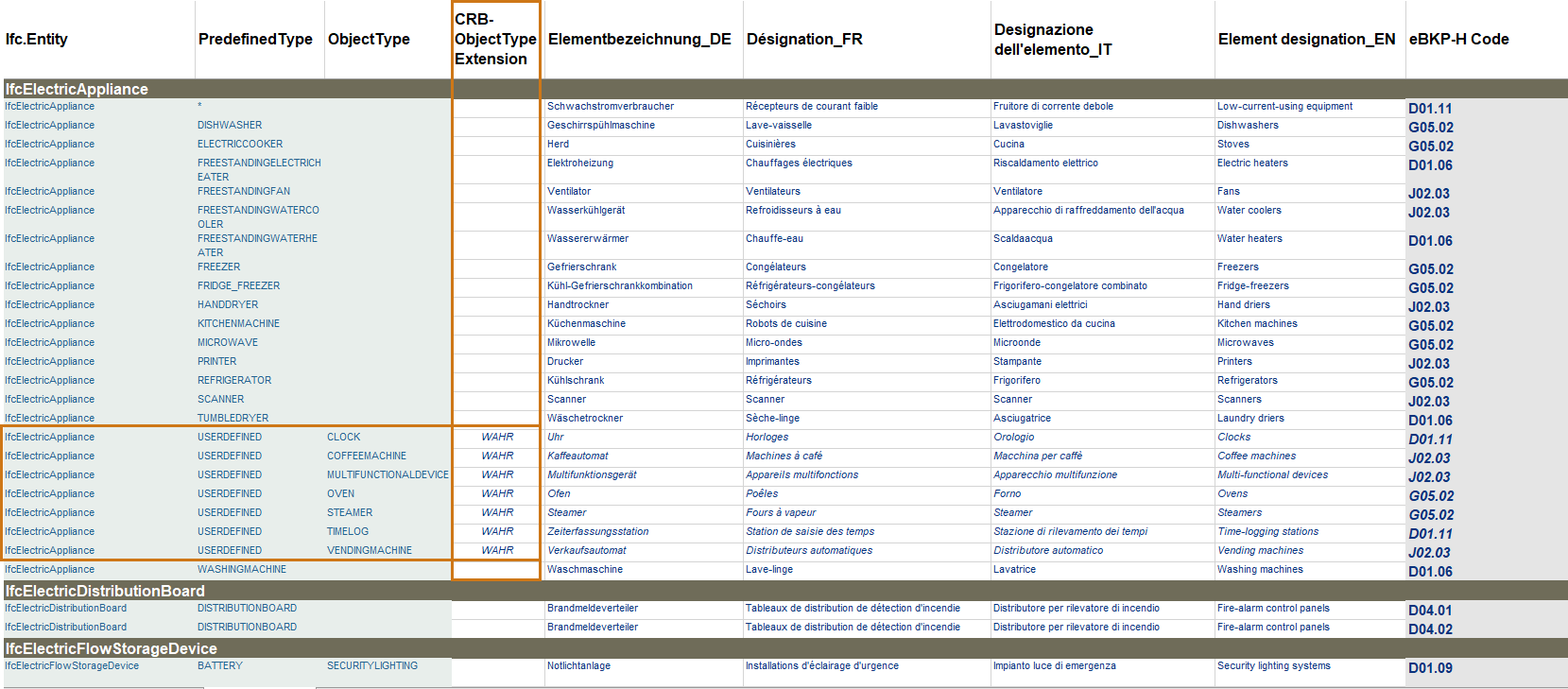Select the 'Distributeurs automatiques' cell

click(x=809, y=550)
